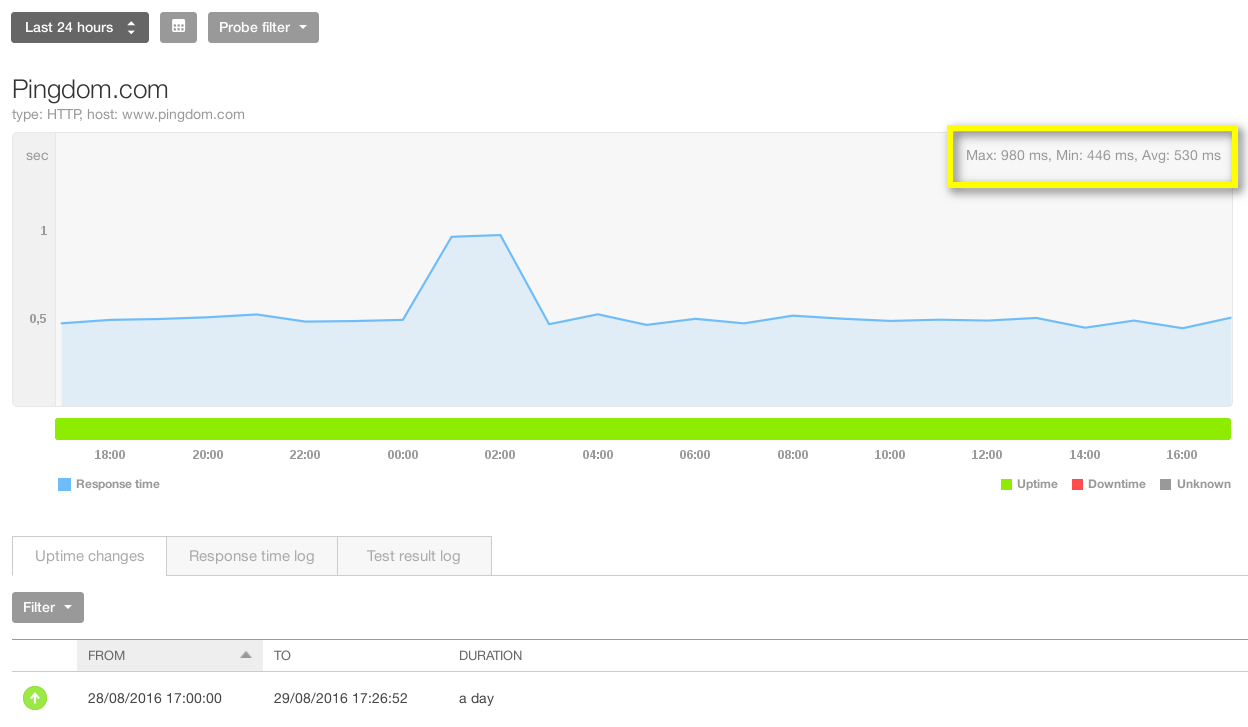This screenshot has height=727, width=1248.
Task: Click the blue Response time legend square
Action: click(x=65, y=484)
